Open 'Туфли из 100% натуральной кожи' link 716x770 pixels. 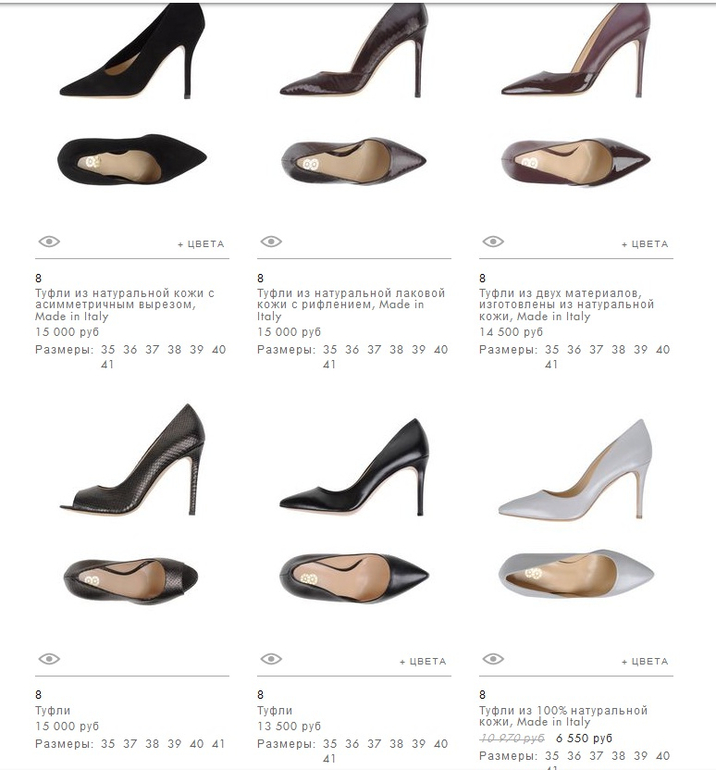563,716
